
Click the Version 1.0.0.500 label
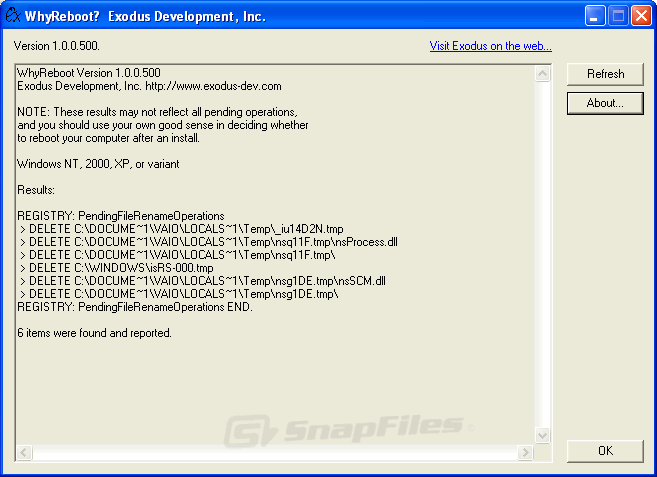click(57, 46)
